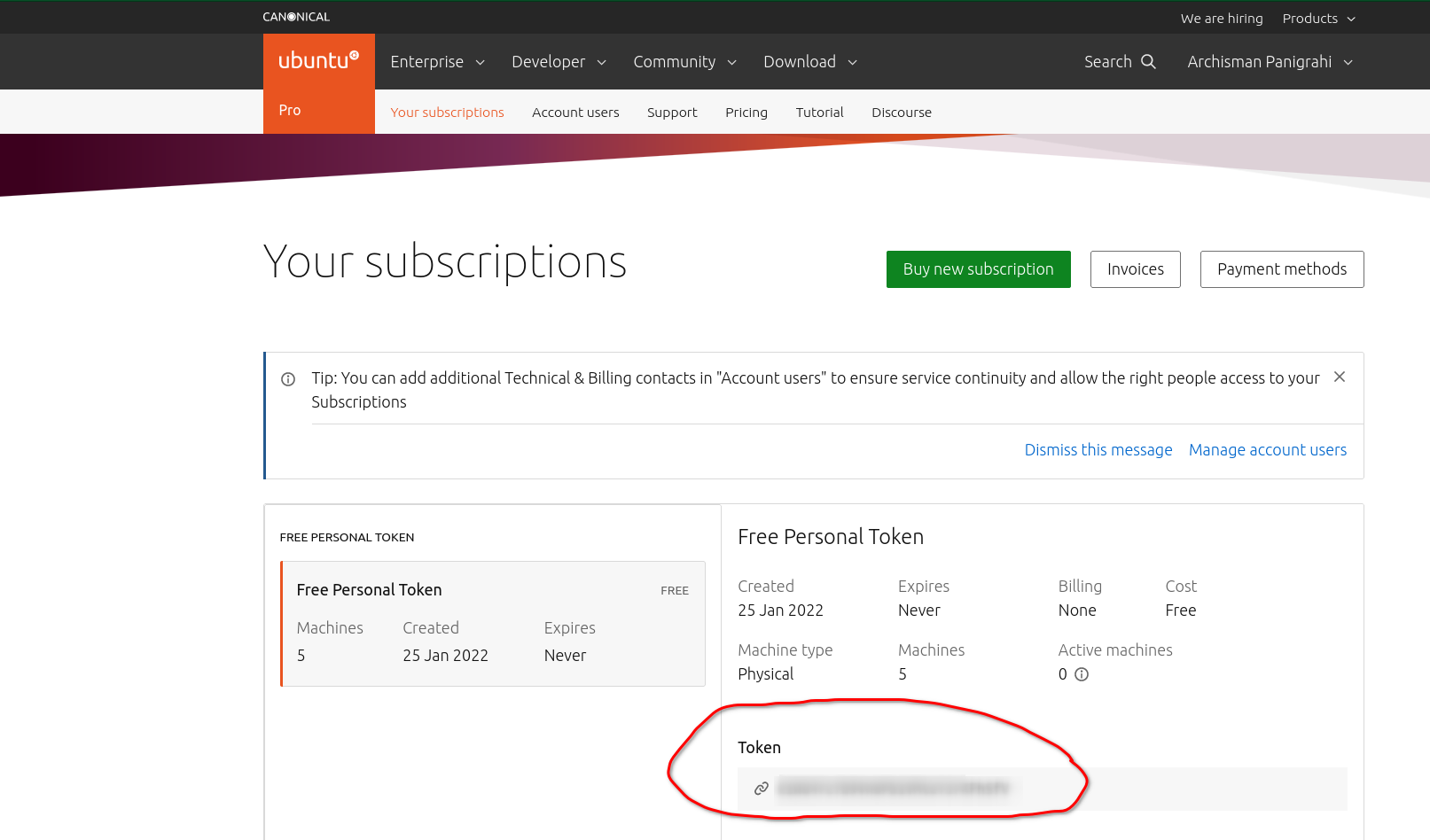Click the link icon beside the token
Screen dimensions: 1430x840
pos(761,789)
